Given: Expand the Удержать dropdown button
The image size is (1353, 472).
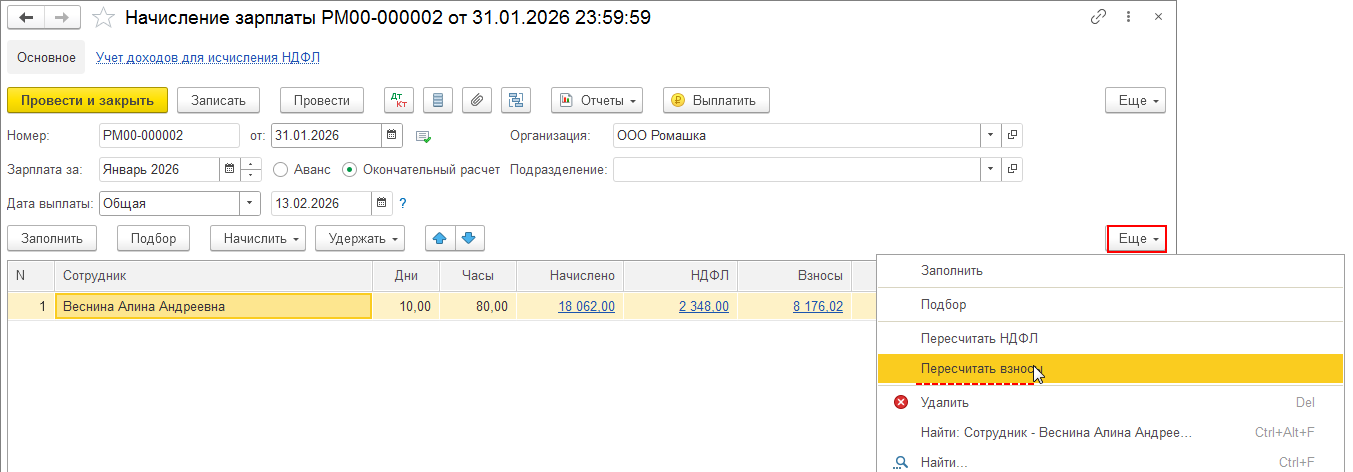Looking at the screenshot, I should [x=360, y=238].
